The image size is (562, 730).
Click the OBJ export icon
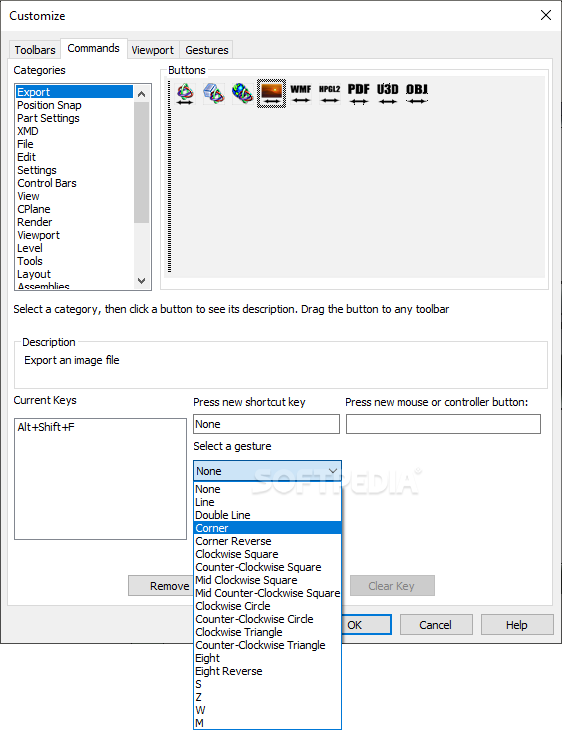(417, 94)
